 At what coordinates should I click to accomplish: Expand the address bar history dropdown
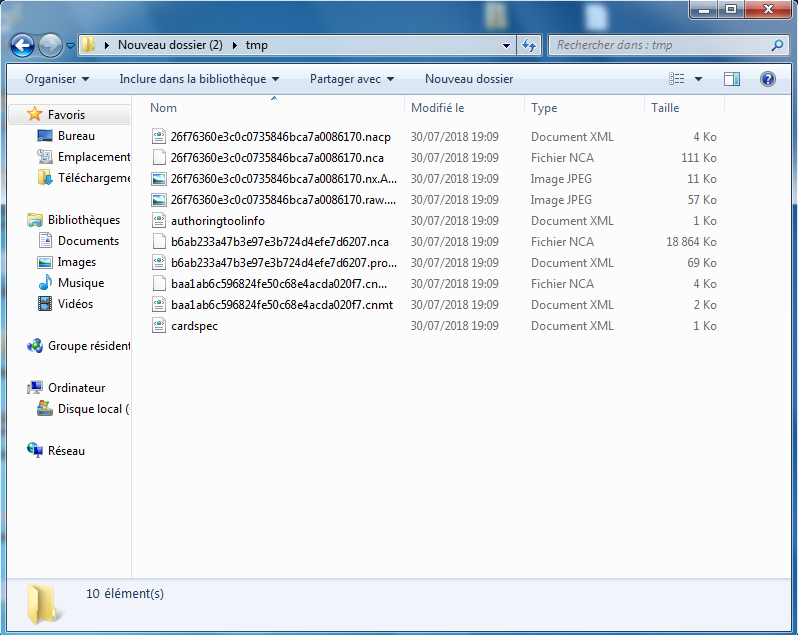pyautogui.click(x=506, y=45)
